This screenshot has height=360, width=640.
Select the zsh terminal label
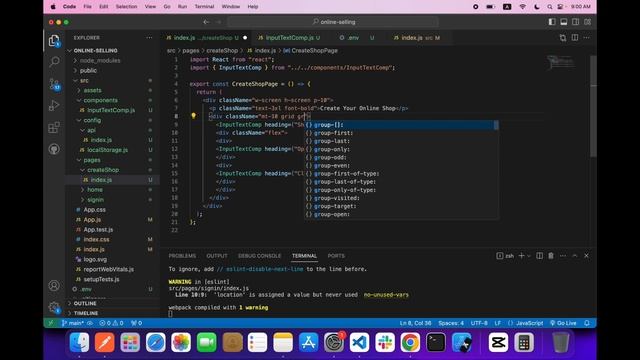505,256
